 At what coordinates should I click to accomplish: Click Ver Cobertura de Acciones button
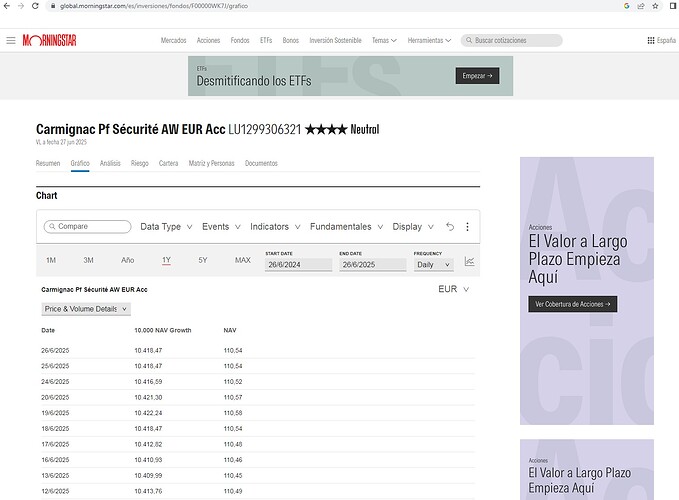click(x=572, y=304)
